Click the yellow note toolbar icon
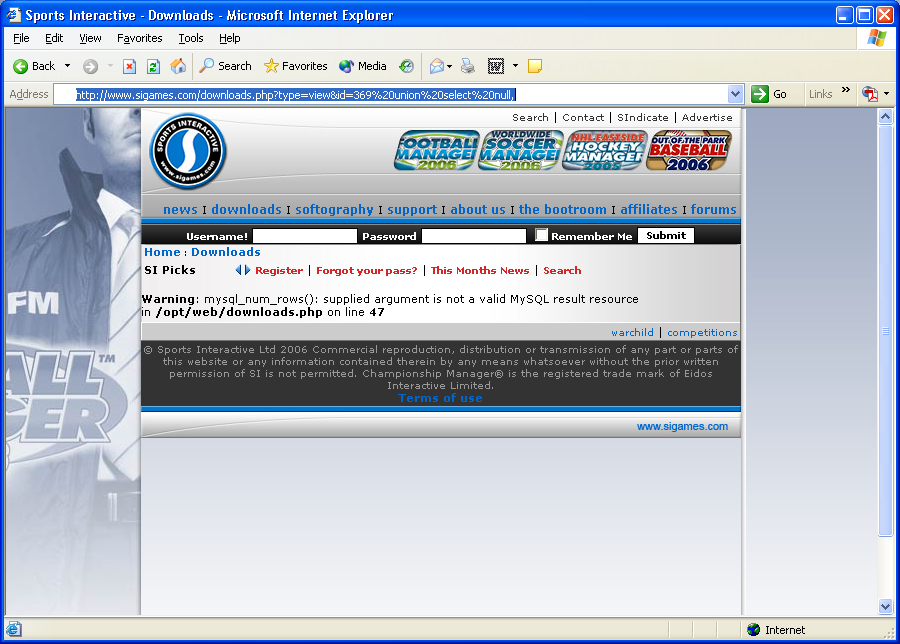This screenshot has width=900, height=644. point(535,67)
